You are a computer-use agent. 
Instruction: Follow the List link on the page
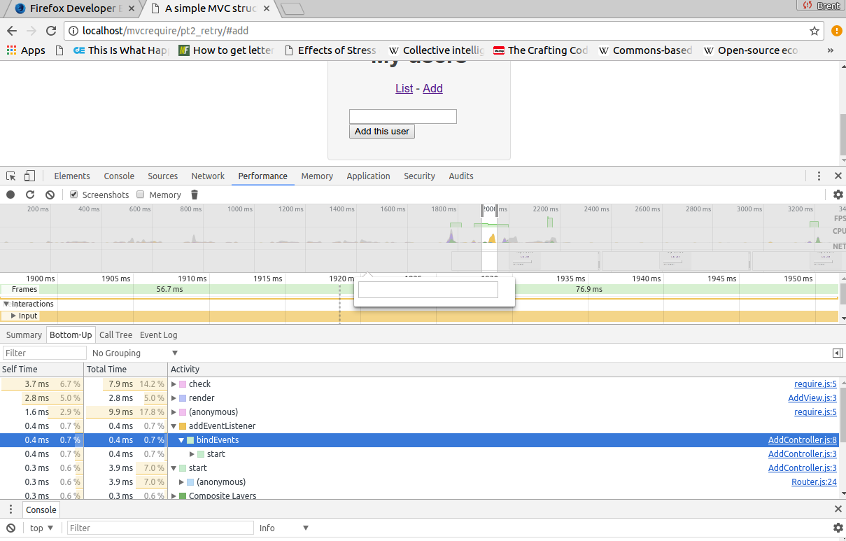click(404, 88)
